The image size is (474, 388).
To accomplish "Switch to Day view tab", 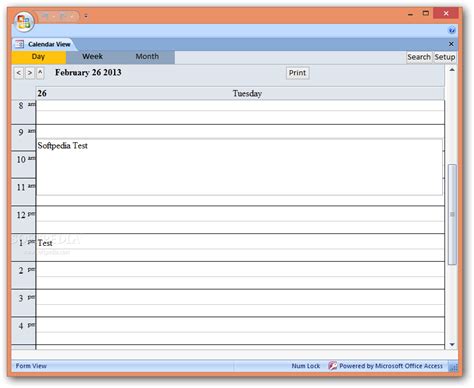I will [39, 57].
